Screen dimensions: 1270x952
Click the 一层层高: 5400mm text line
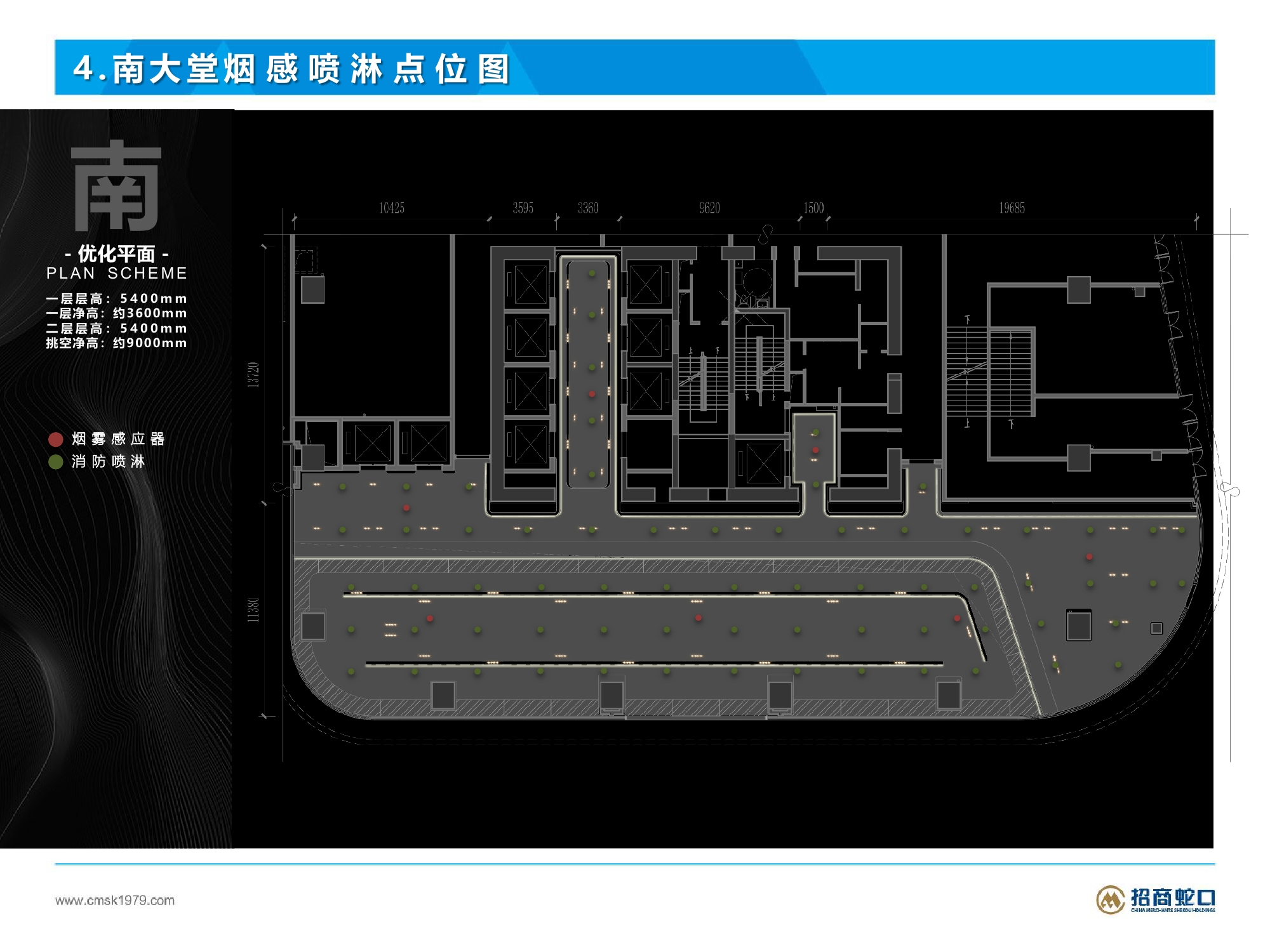(117, 298)
